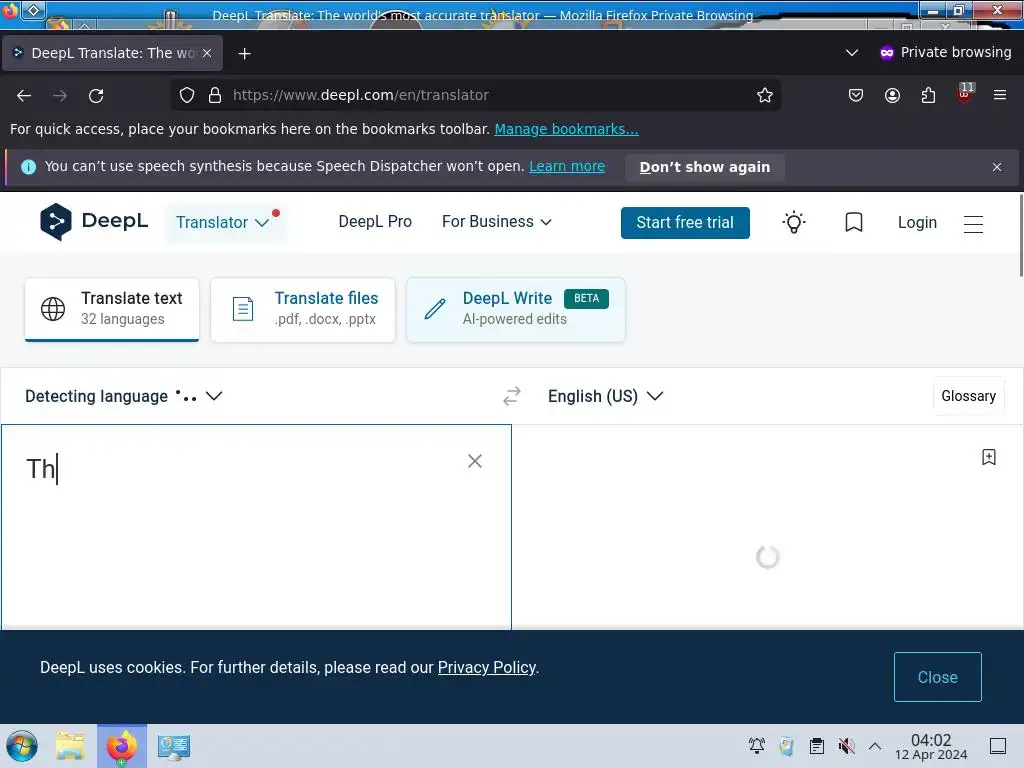Select the Translate text tab
Screen dimensions: 1024x768
coord(112,310)
